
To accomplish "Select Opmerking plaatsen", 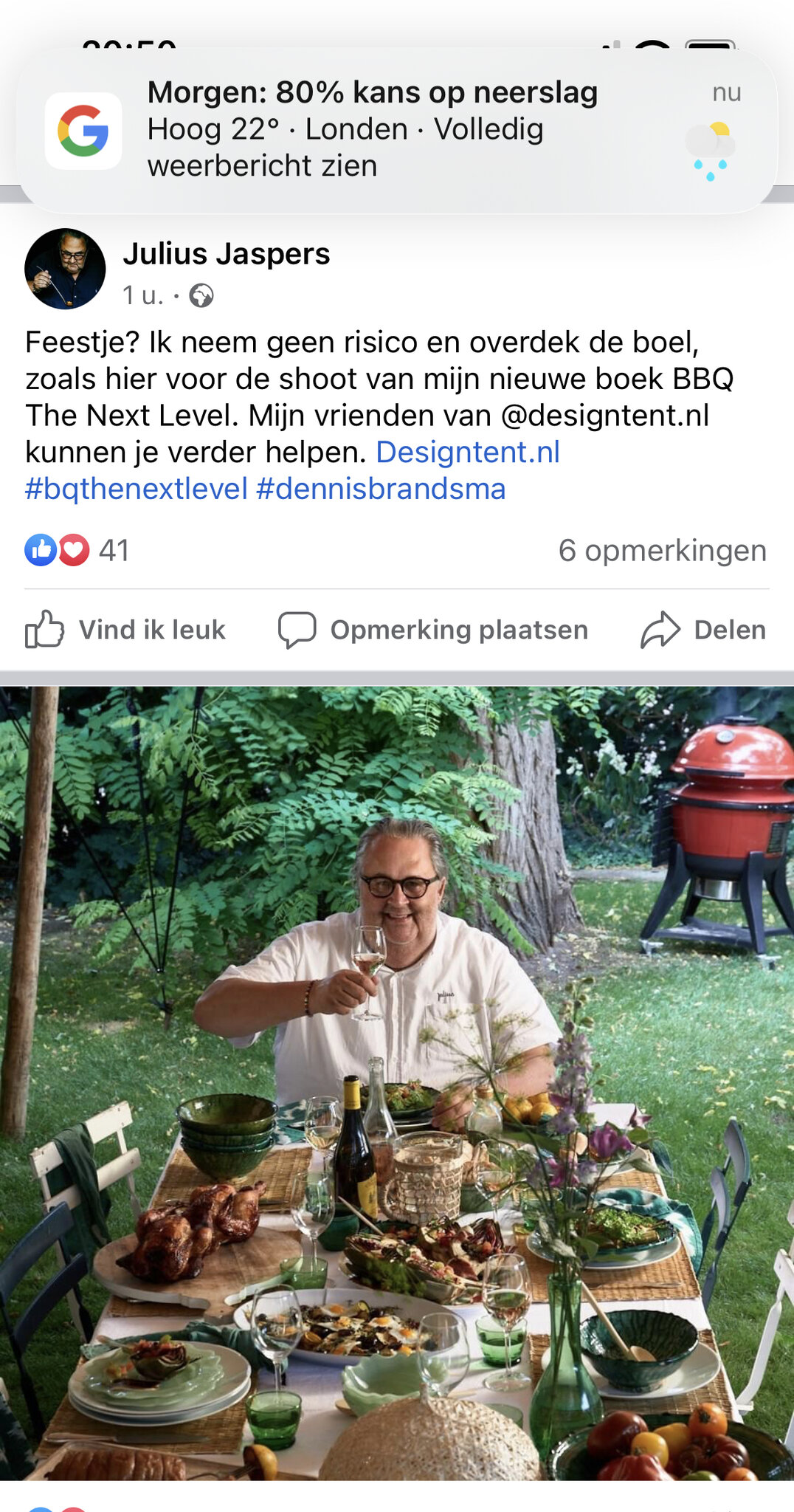I will pos(433,630).
